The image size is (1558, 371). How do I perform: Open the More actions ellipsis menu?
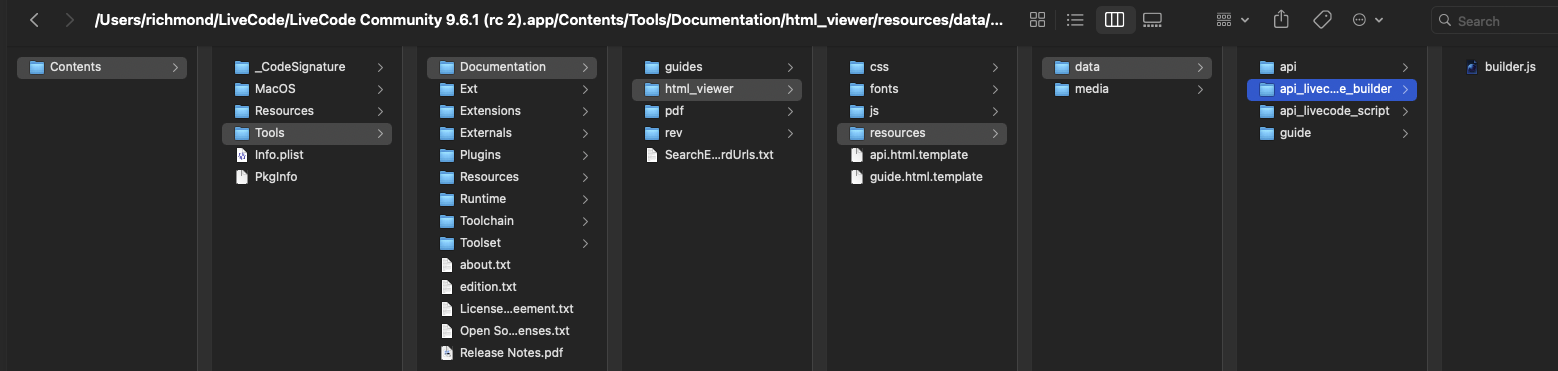point(1367,20)
